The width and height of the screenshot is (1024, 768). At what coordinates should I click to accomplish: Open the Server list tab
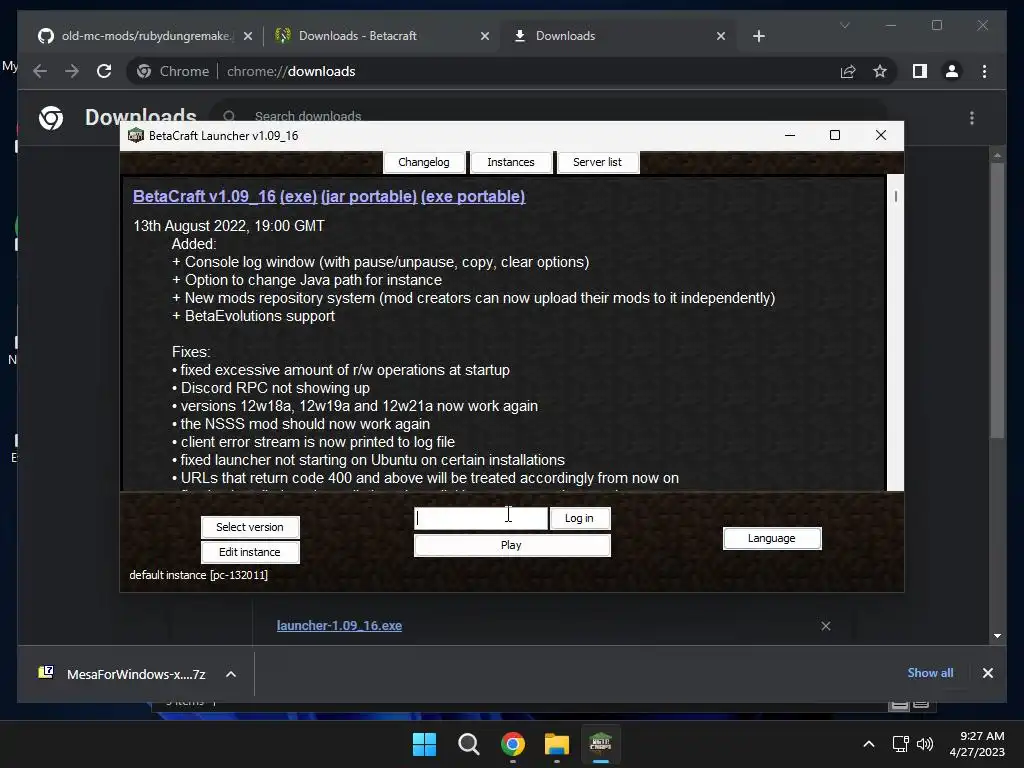point(598,162)
